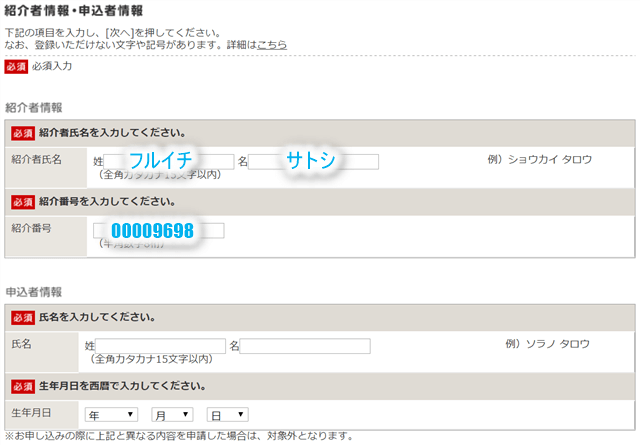Click 必須 badge next to 紹介者氏名を入力してください

pyautogui.click(x=23, y=133)
